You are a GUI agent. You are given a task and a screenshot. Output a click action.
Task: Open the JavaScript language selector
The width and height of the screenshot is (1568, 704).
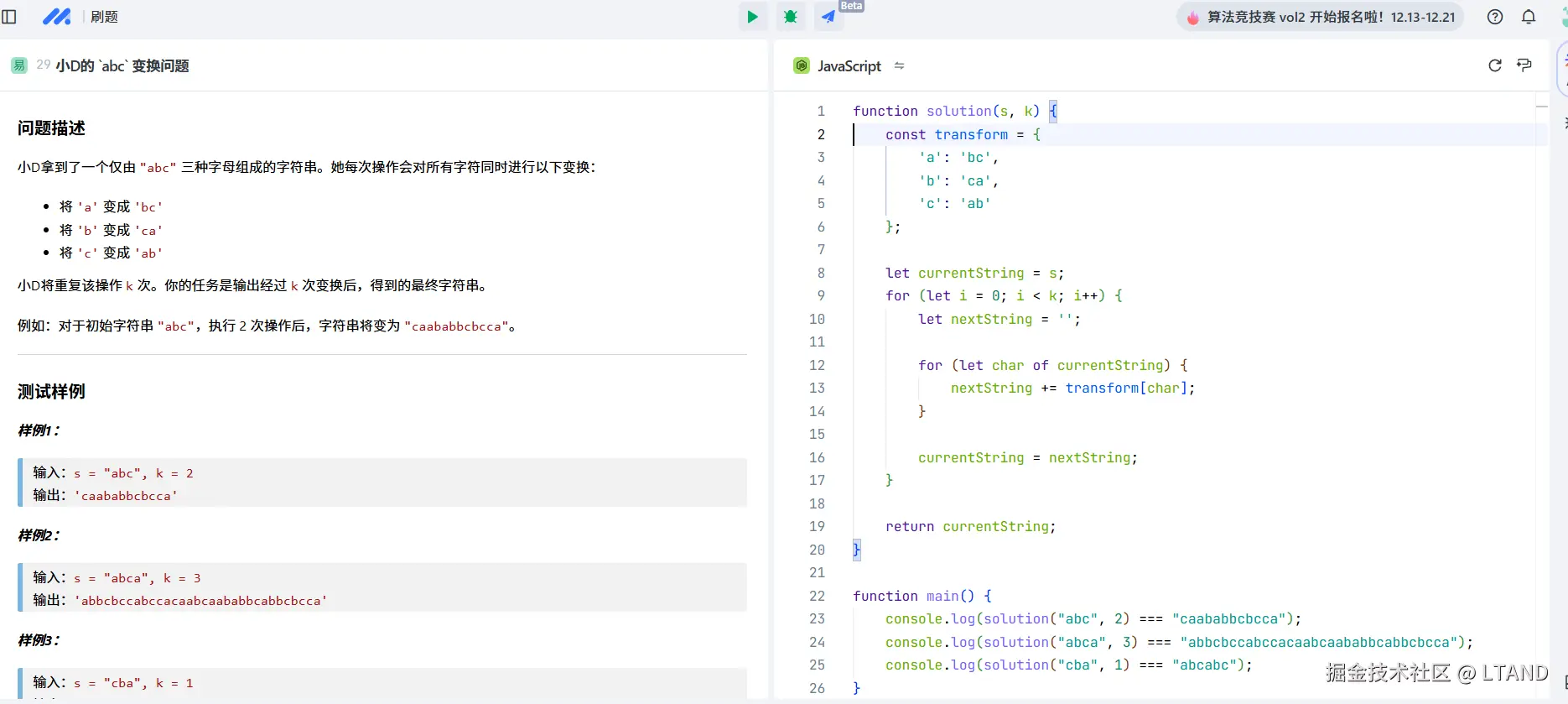[x=849, y=66]
